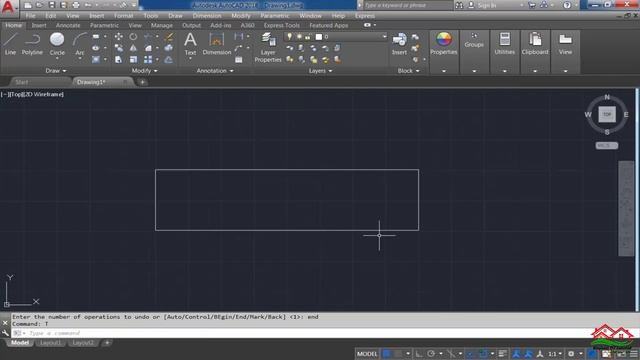Viewport: 640px width, 360px height.
Task: Activate the Scale tool in Modify panel
Action: coord(133,60)
